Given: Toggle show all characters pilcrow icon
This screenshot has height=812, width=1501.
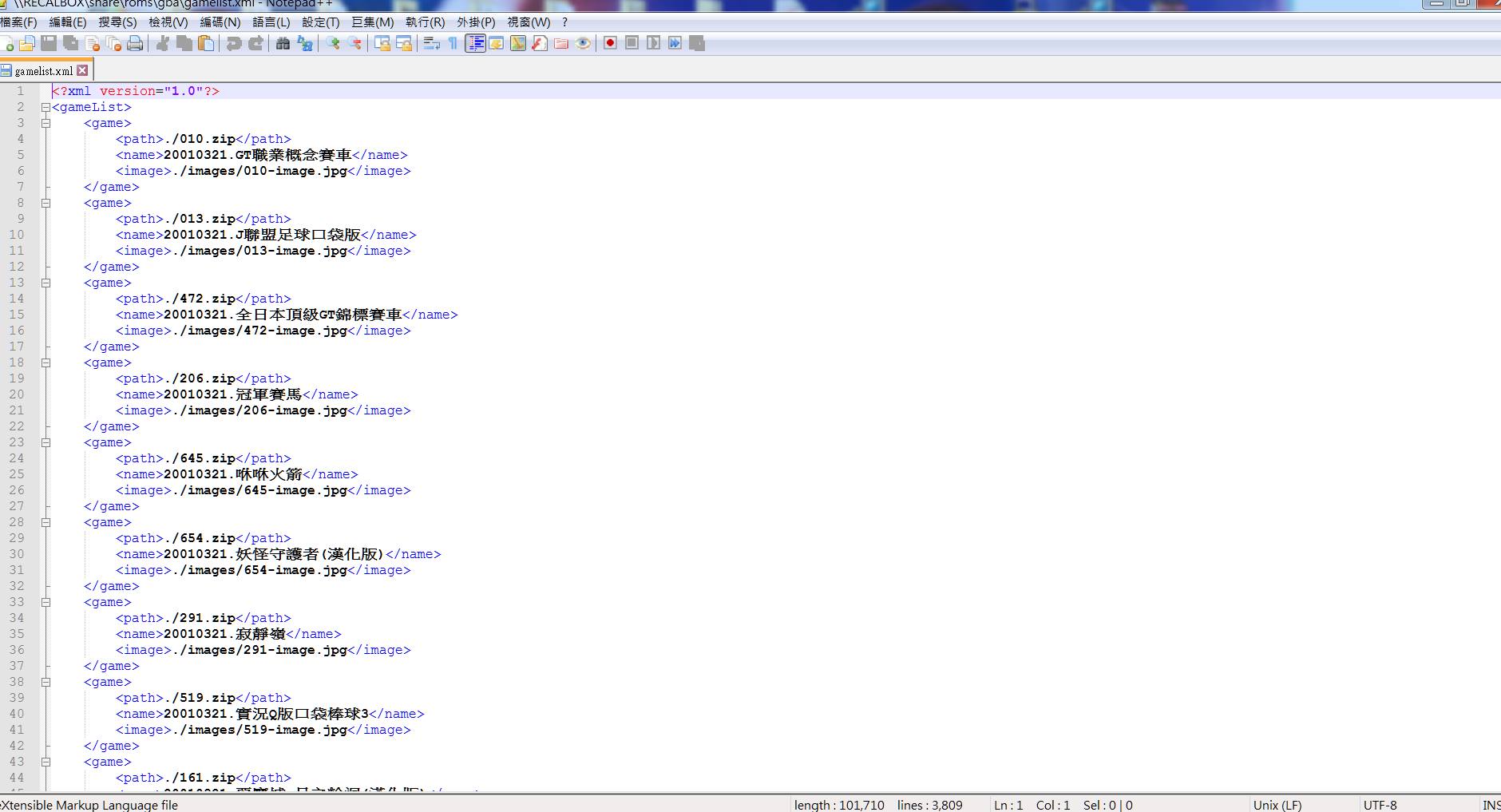Looking at the screenshot, I should [453, 43].
